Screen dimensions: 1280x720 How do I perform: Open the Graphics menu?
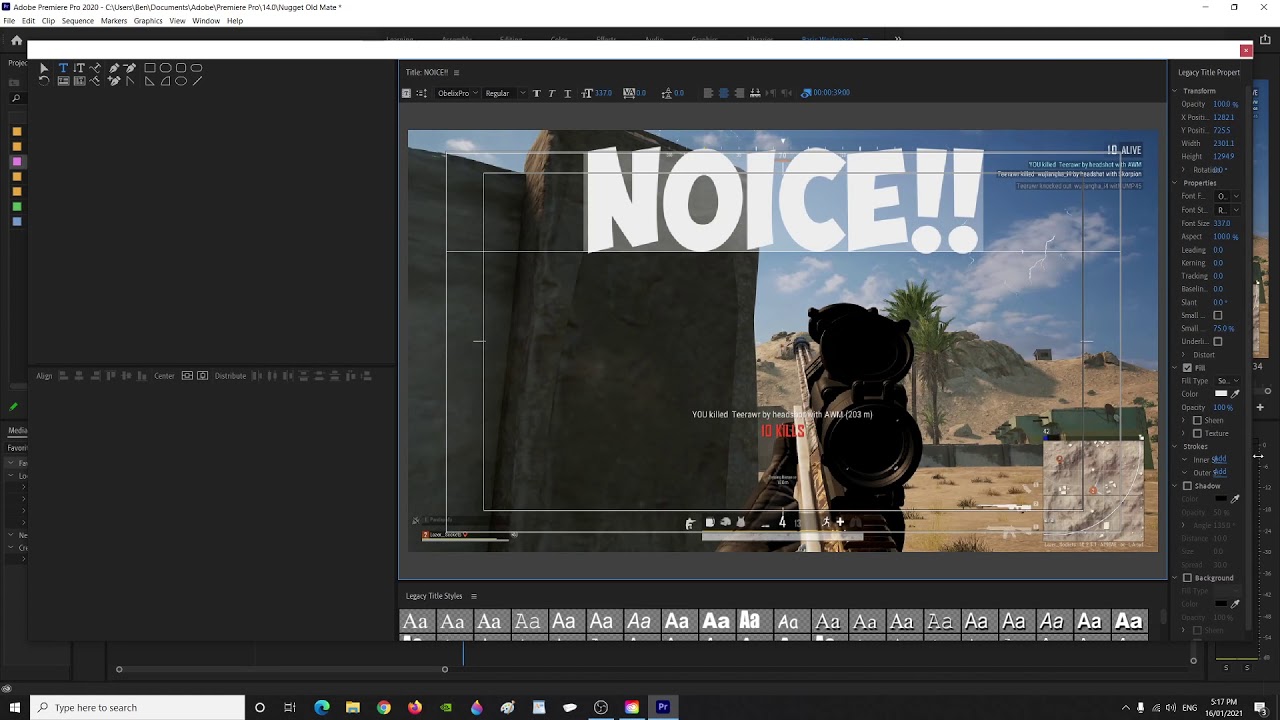(x=147, y=20)
